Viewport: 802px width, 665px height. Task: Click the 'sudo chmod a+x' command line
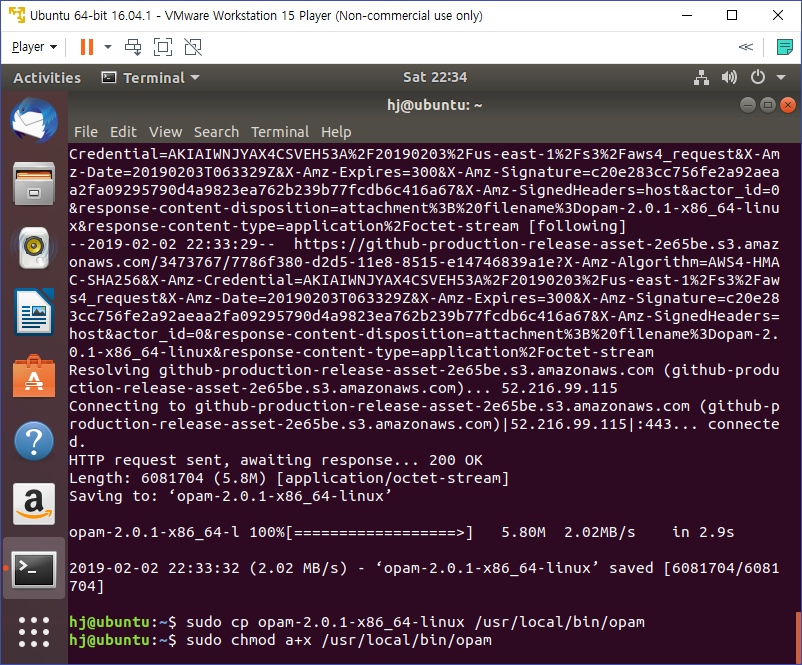coord(280,640)
